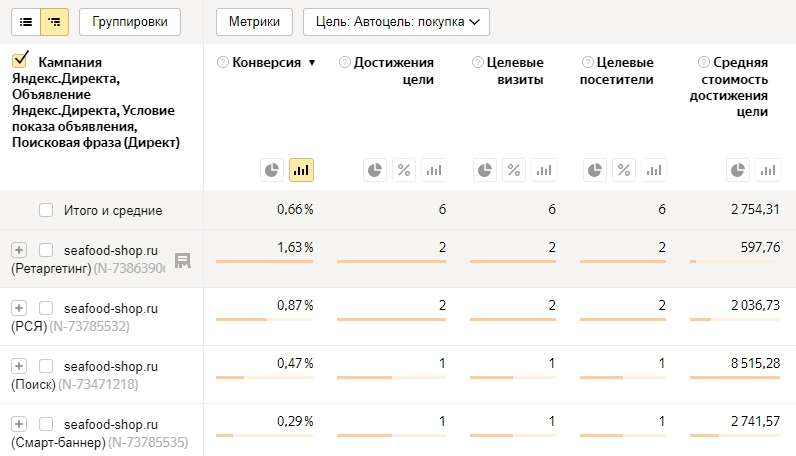The width and height of the screenshot is (796, 456).
Task: Toggle the Кампания Яндекс.Директа header checkbox
Action: tap(20, 61)
